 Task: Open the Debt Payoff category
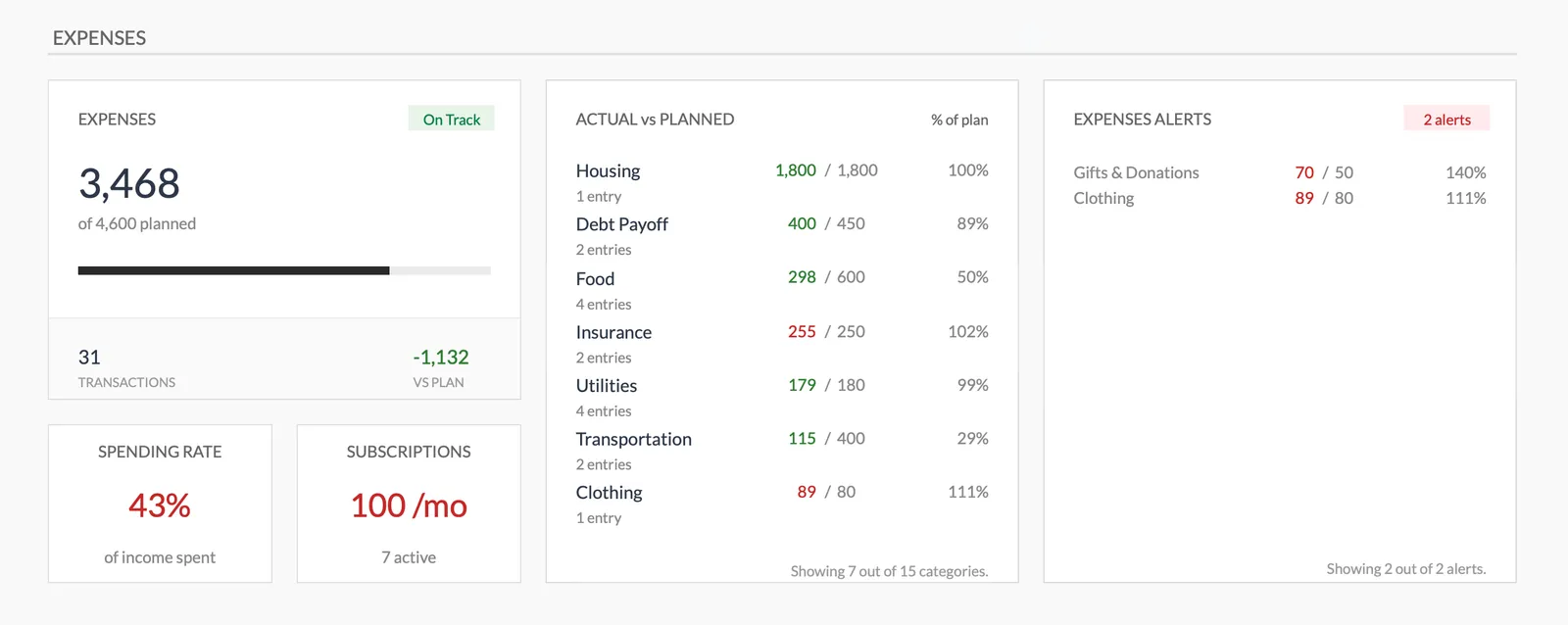pyautogui.click(x=621, y=224)
